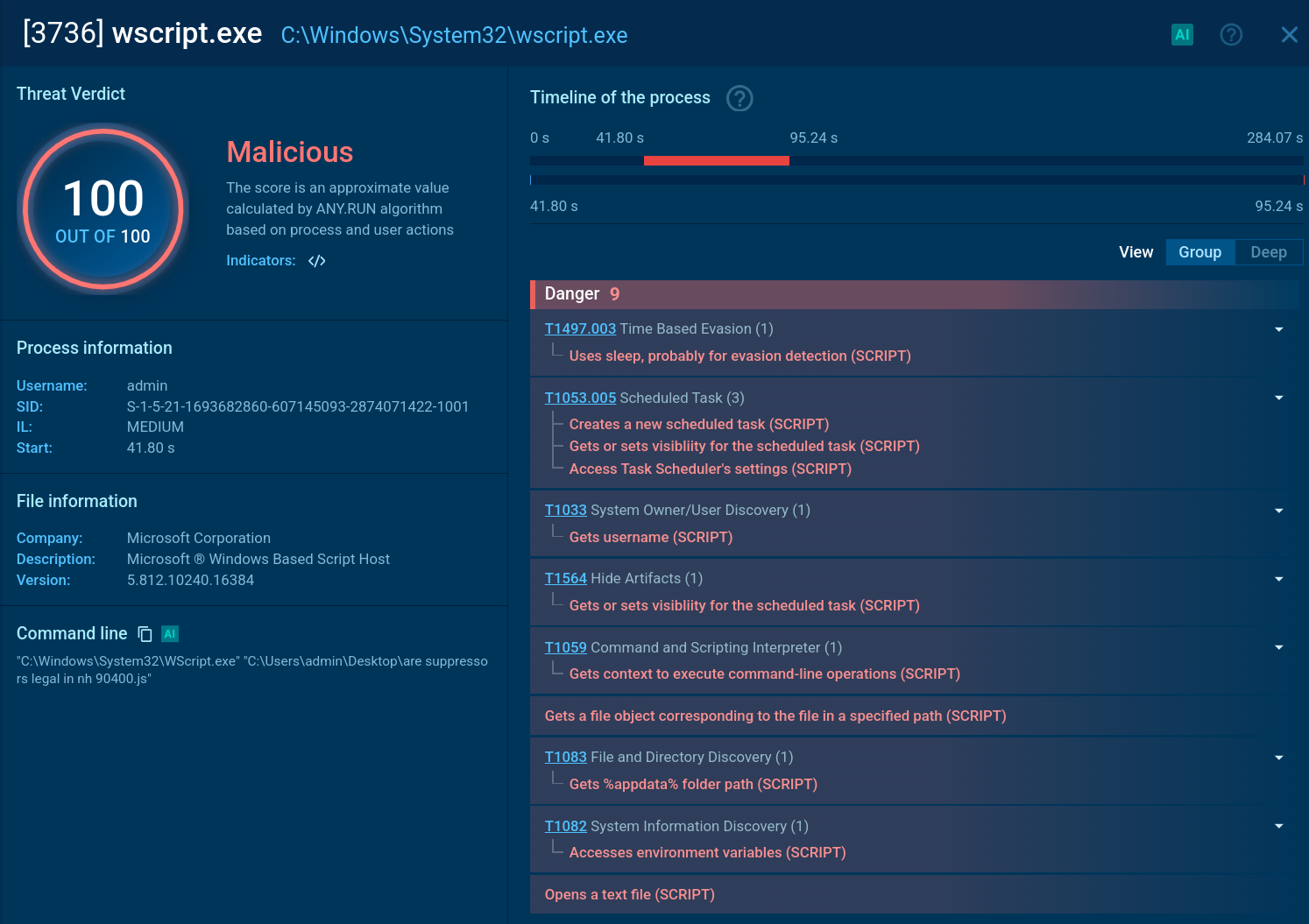Select 'Creates a new scheduled task' entry
This screenshot has height=924, width=1309.
pyautogui.click(x=699, y=425)
